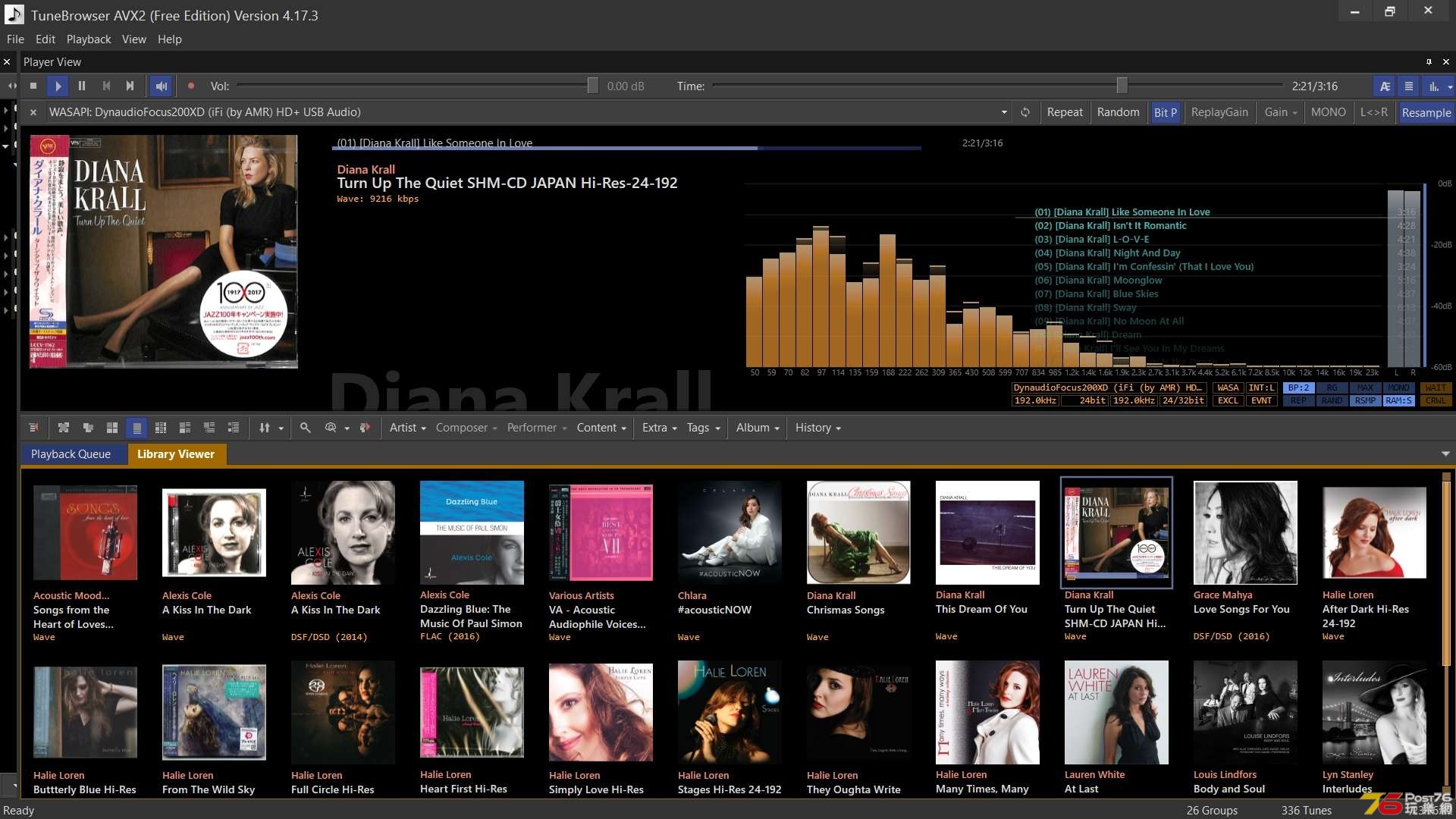Image resolution: width=1456 pixels, height=819 pixels.
Task: Open the Edit menu
Action: (x=45, y=39)
